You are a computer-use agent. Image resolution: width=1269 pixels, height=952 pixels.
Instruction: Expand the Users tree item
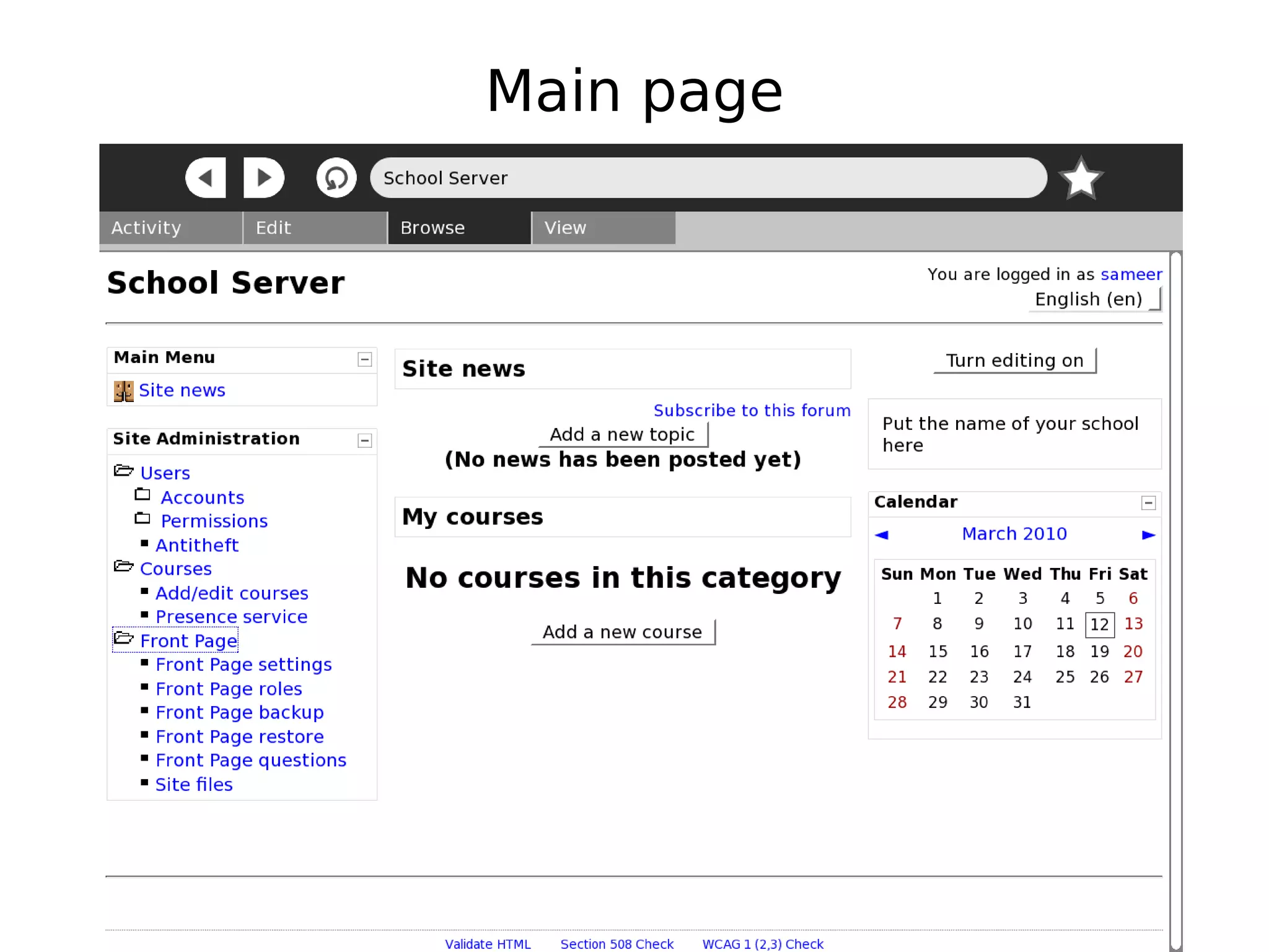[165, 473]
